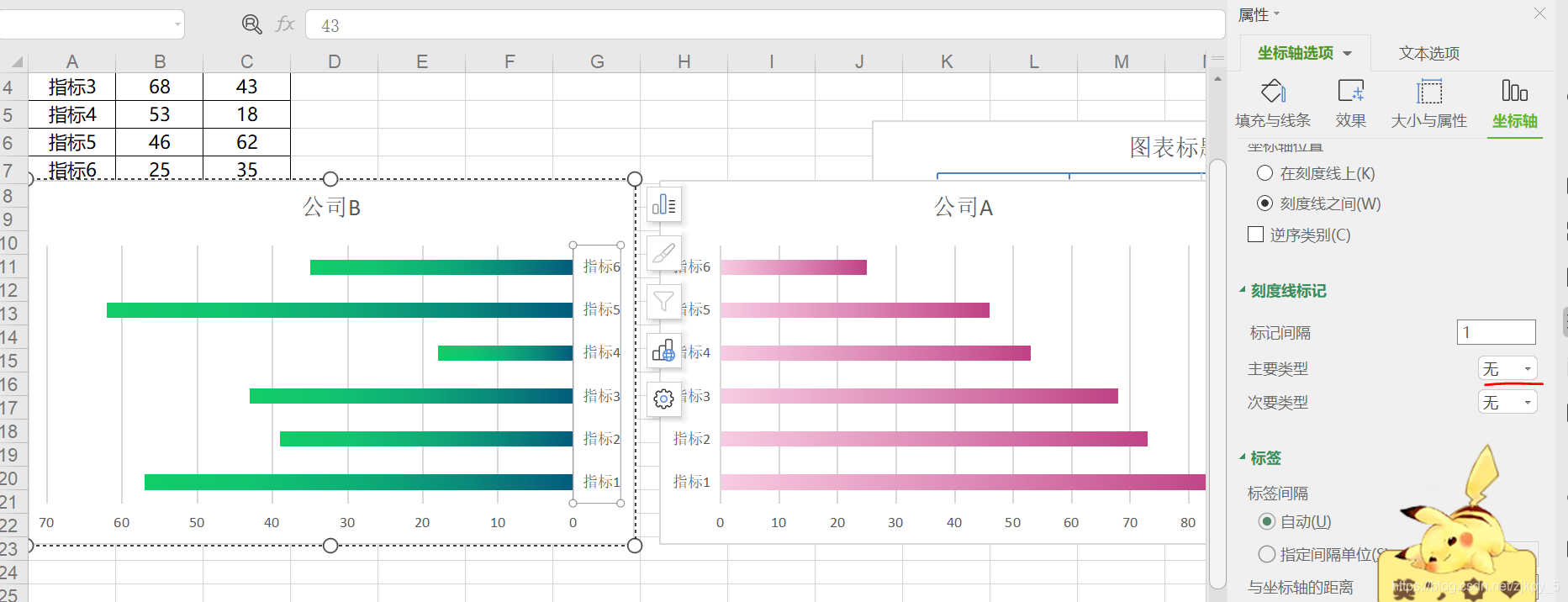Select 在刻度线上(K) radio option
Image resolution: width=1568 pixels, height=602 pixels.
pos(1264,173)
